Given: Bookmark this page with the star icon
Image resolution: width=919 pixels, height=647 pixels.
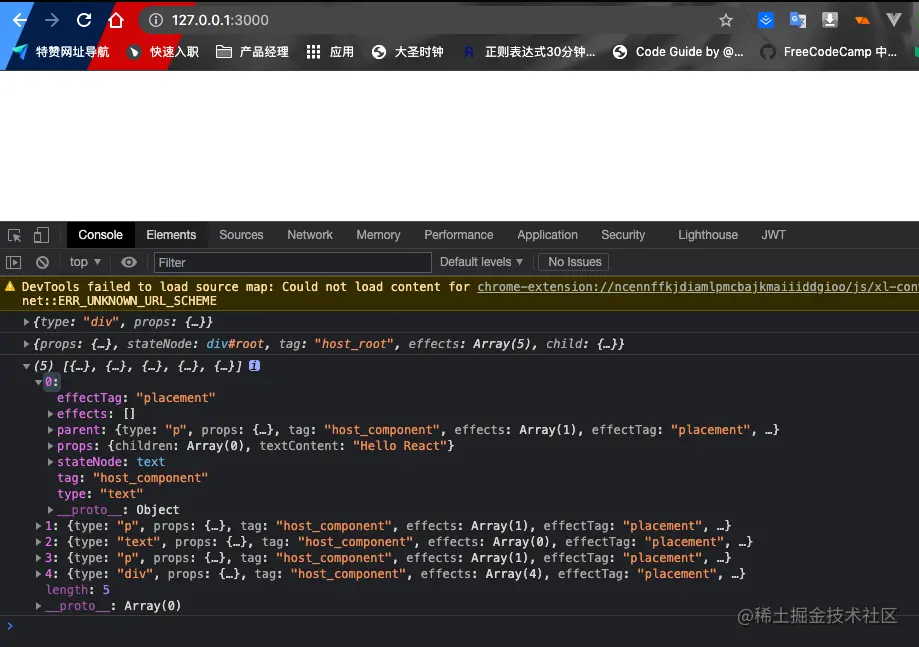Looking at the screenshot, I should coord(726,21).
